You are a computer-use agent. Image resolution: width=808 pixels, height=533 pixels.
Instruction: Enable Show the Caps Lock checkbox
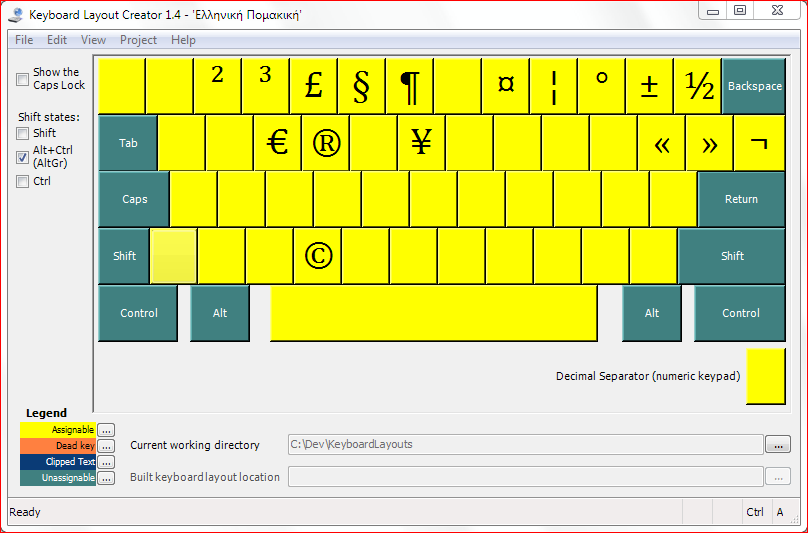(22, 79)
